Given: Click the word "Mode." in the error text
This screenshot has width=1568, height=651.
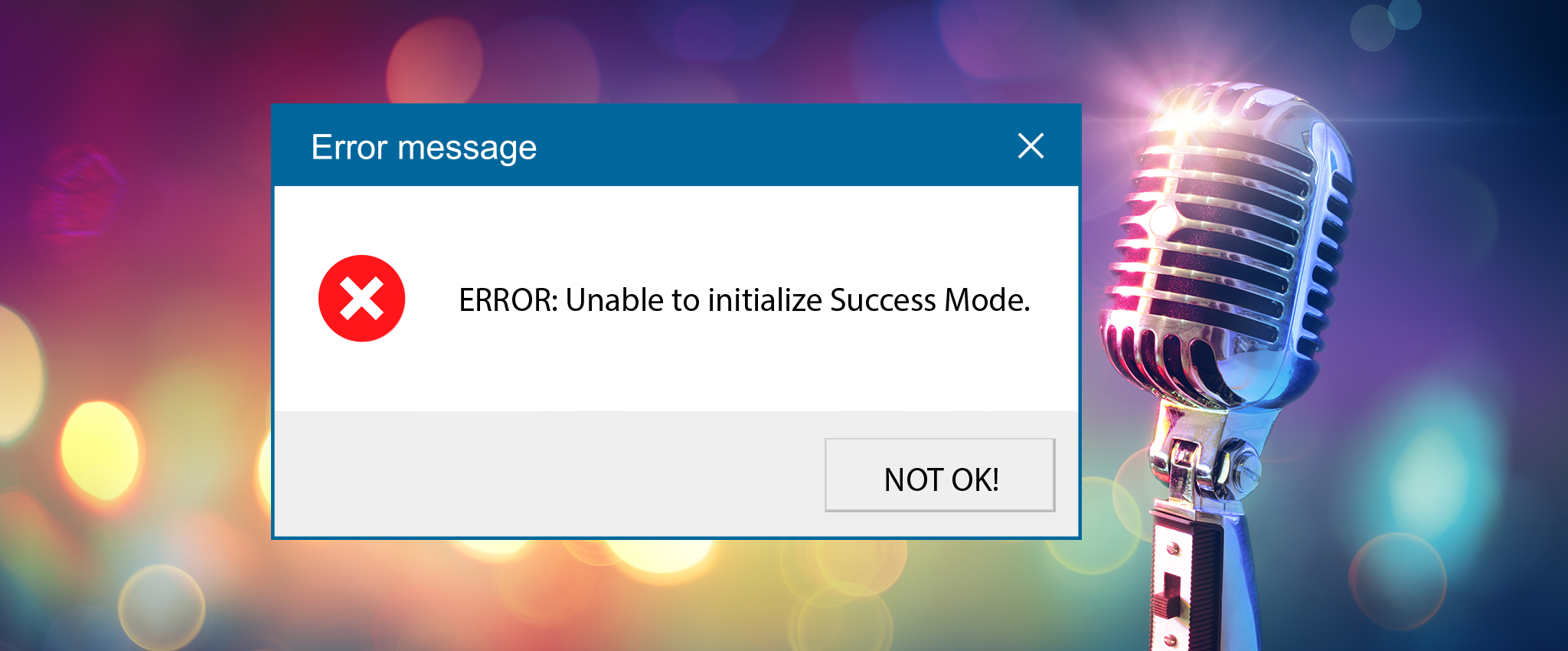Looking at the screenshot, I should pyautogui.click(x=987, y=300).
